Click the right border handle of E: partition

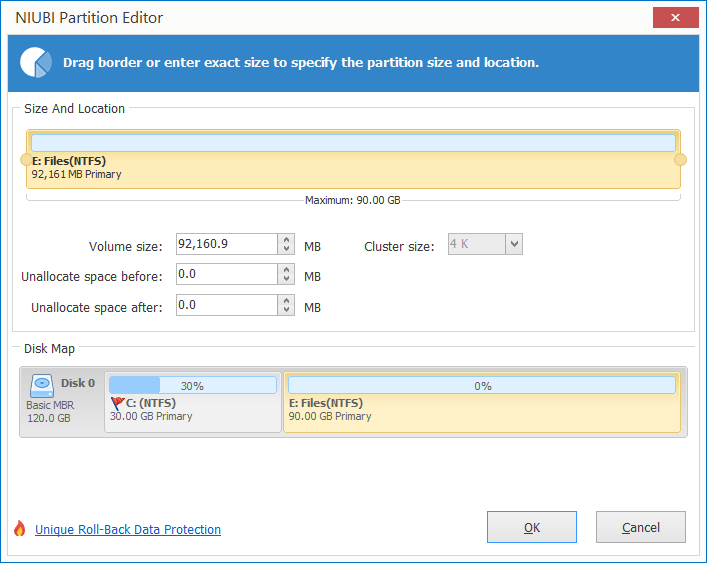coord(680,160)
